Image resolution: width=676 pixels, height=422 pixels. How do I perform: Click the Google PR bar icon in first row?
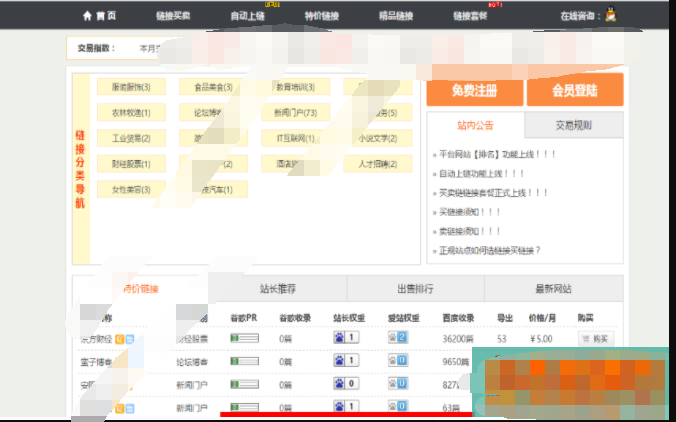coord(242,338)
